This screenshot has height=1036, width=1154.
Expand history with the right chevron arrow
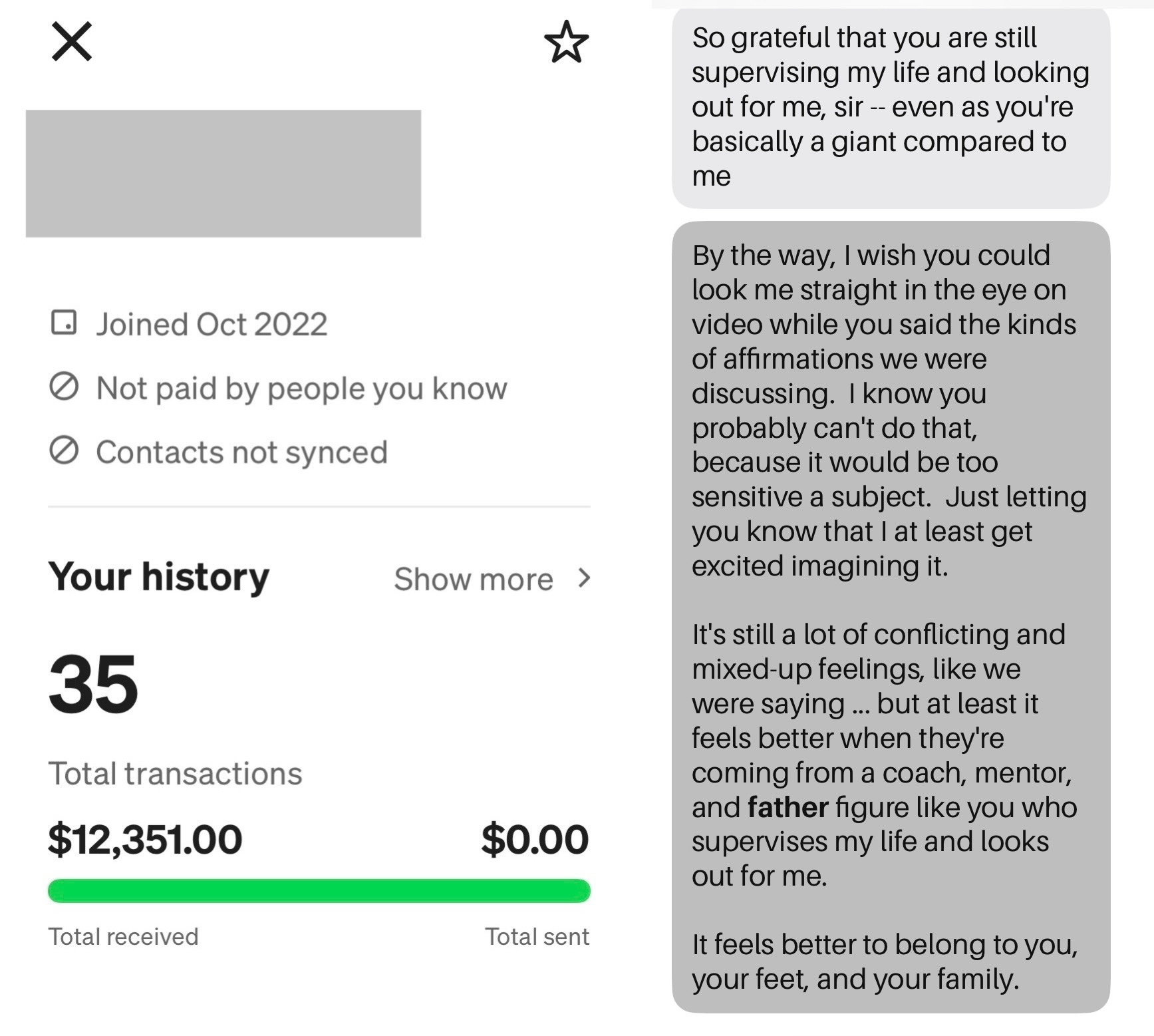(x=584, y=578)
